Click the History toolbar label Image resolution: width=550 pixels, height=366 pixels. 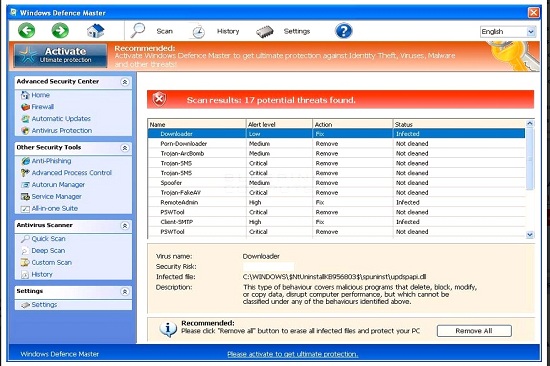(x=228, y=31)
